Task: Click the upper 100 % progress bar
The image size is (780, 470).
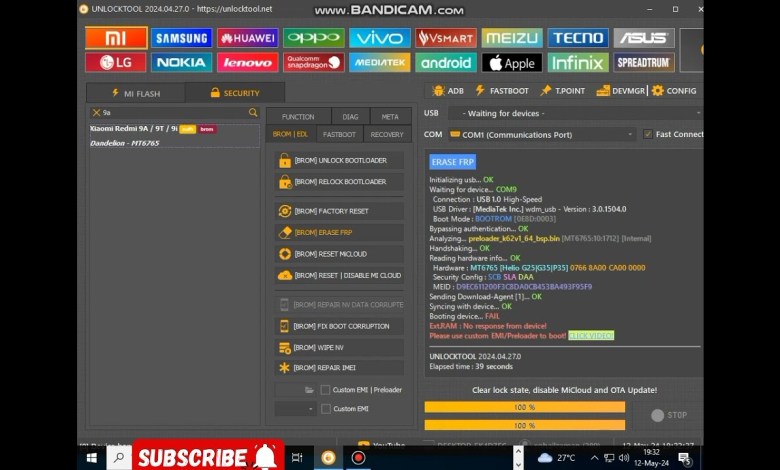Action: tap(525, 407)
